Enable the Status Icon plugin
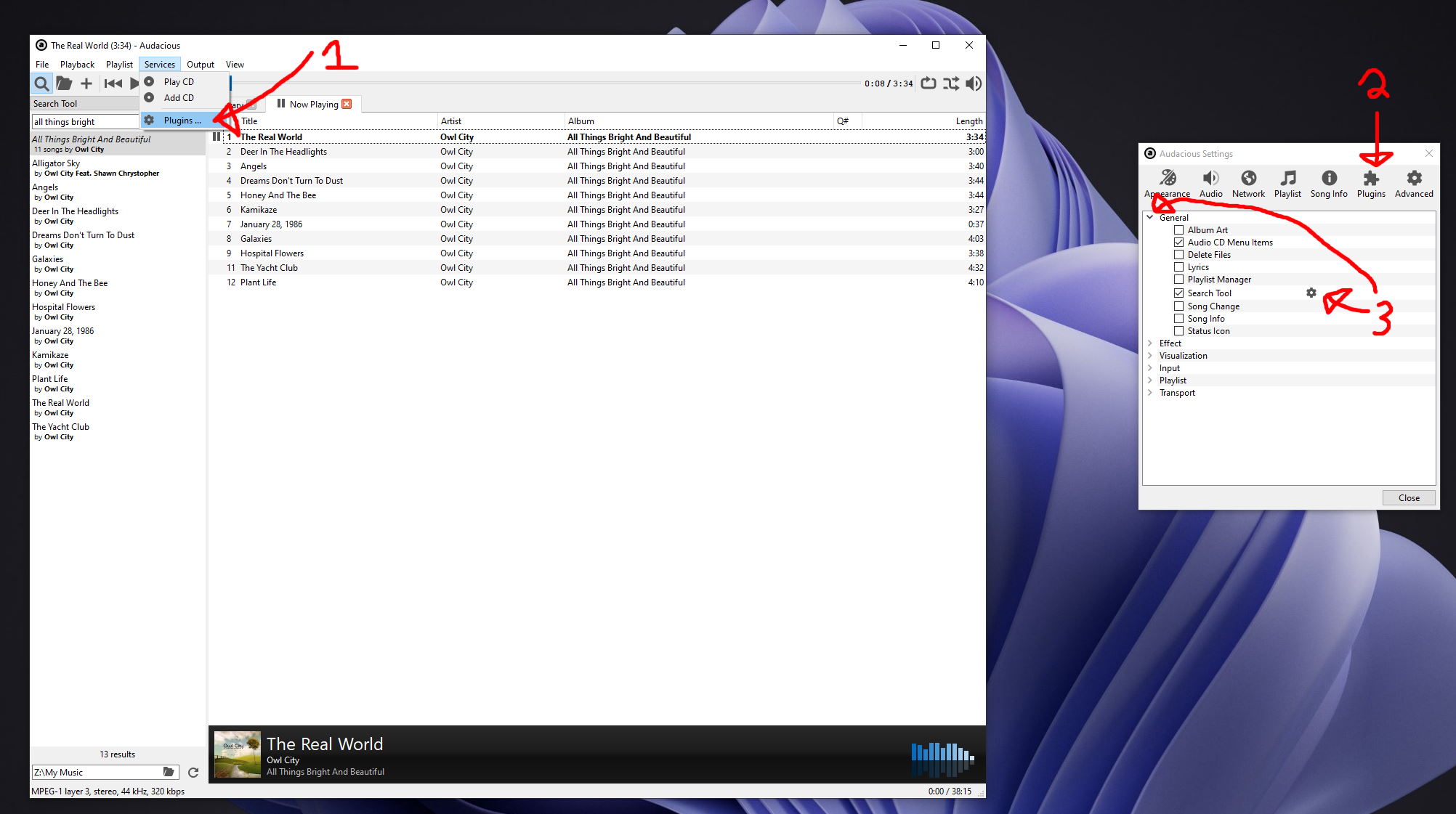 tap(1178, 331)
